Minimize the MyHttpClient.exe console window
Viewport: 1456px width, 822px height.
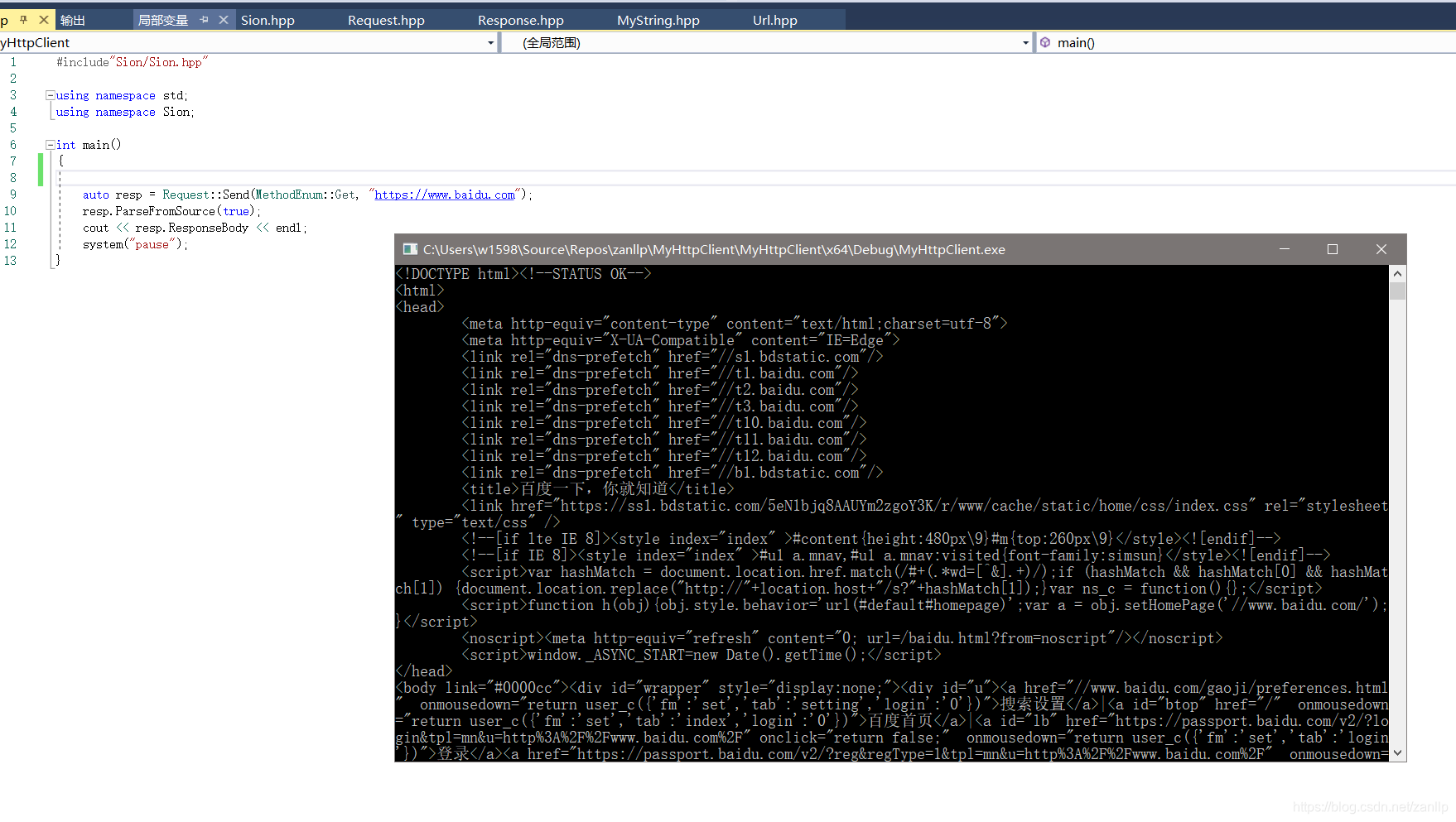1285,249
